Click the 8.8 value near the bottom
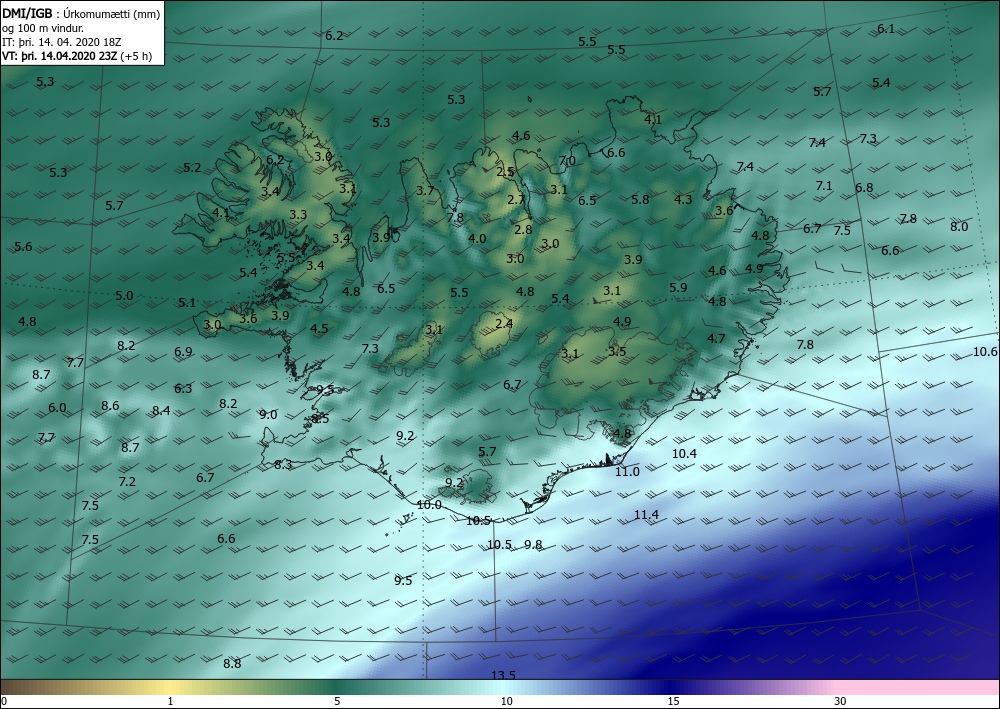This screenshot has height=709, width=1000. pyautogui.click(x=232, y=663)
